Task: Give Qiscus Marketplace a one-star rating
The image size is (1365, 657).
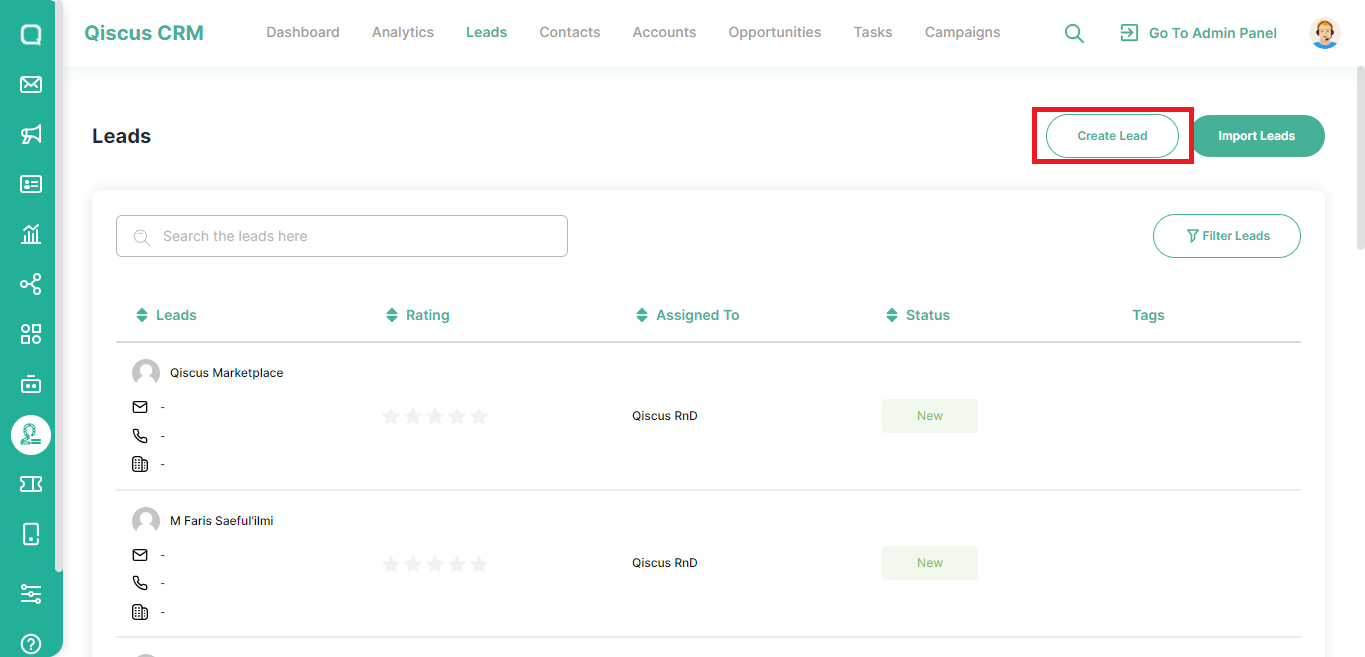Action: click(391, 416)
